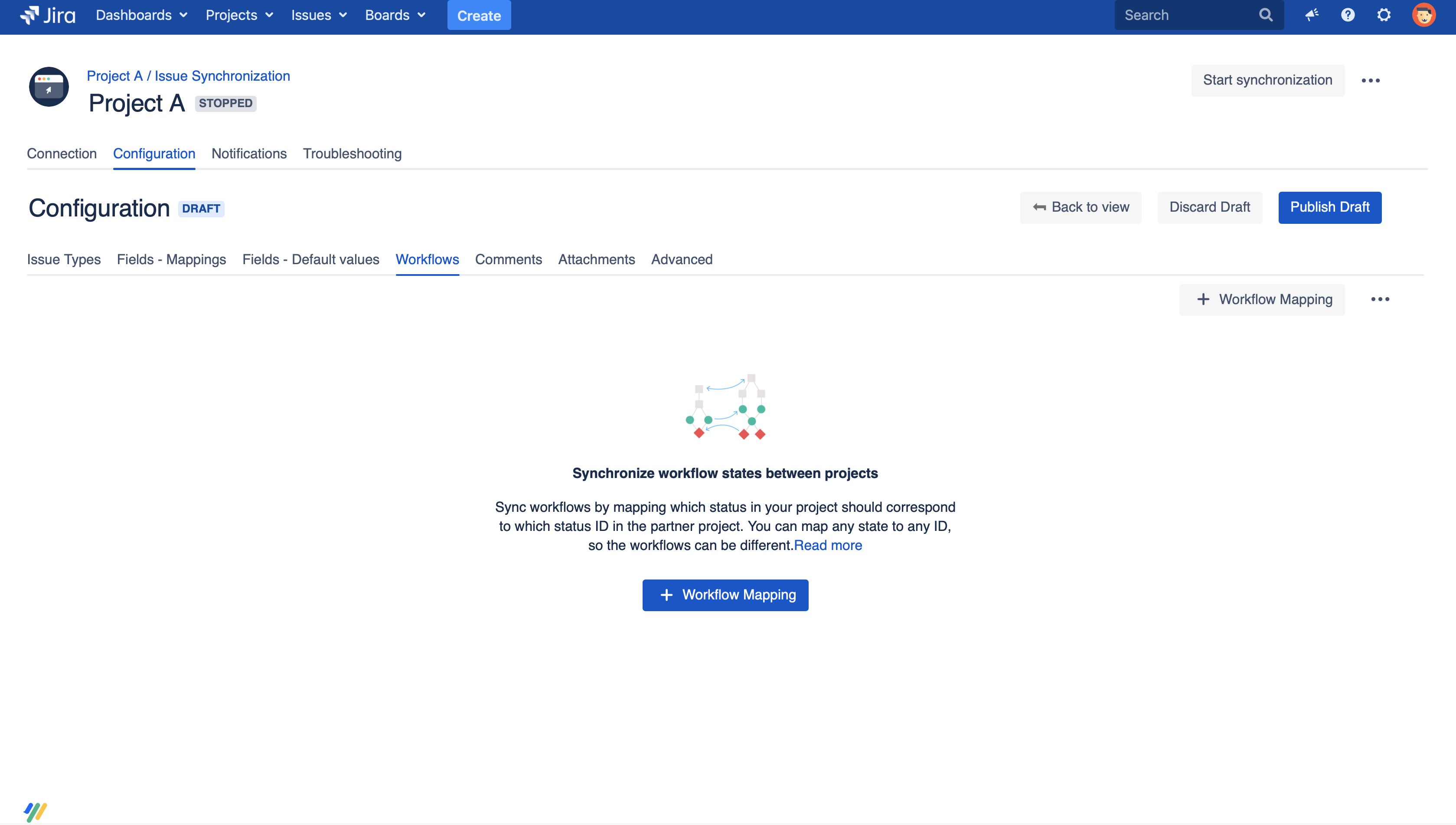Click Start synchronization
This screenshot has width=1456, height=825.
(x=1268, y=80)
